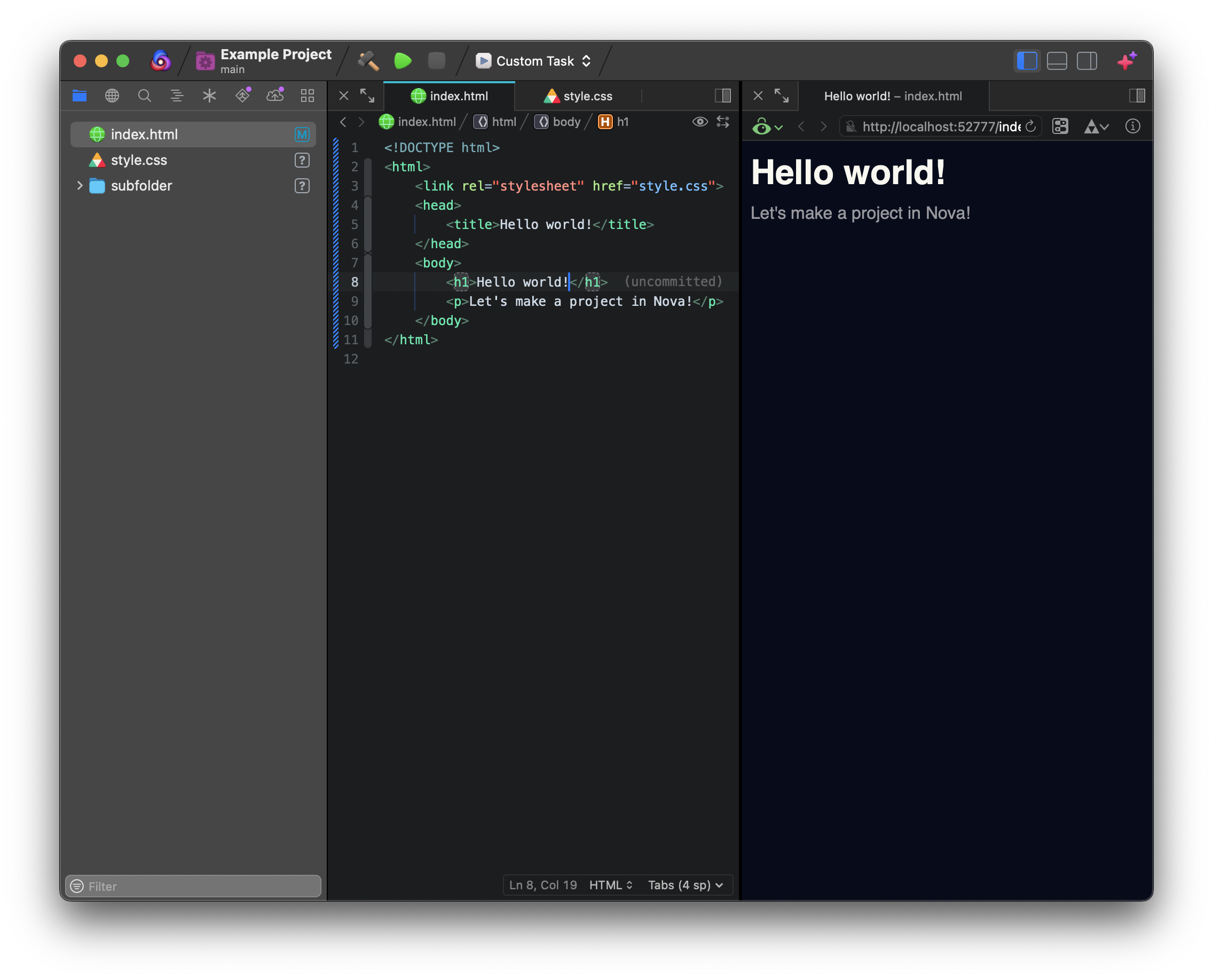This screenshot has width=1213, height=980.
Task: Reload the preview page
Action: 1030,127
